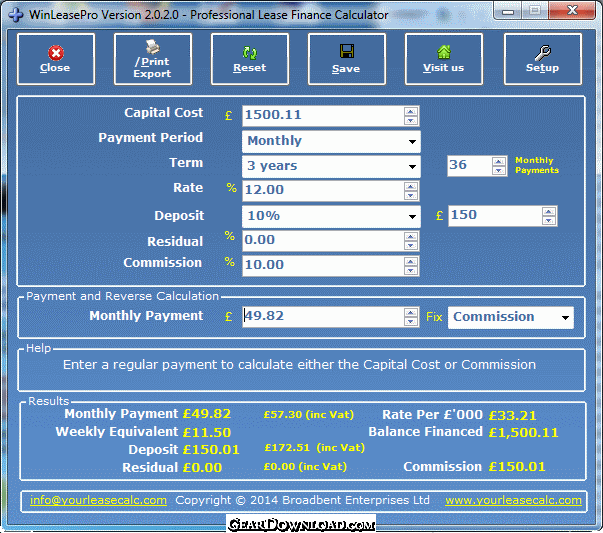Image resolution: width=603 pixels, height=533 pixels.
Task: Click the £57.30 (inc Vat) result
Action: (x=308, y=415)
